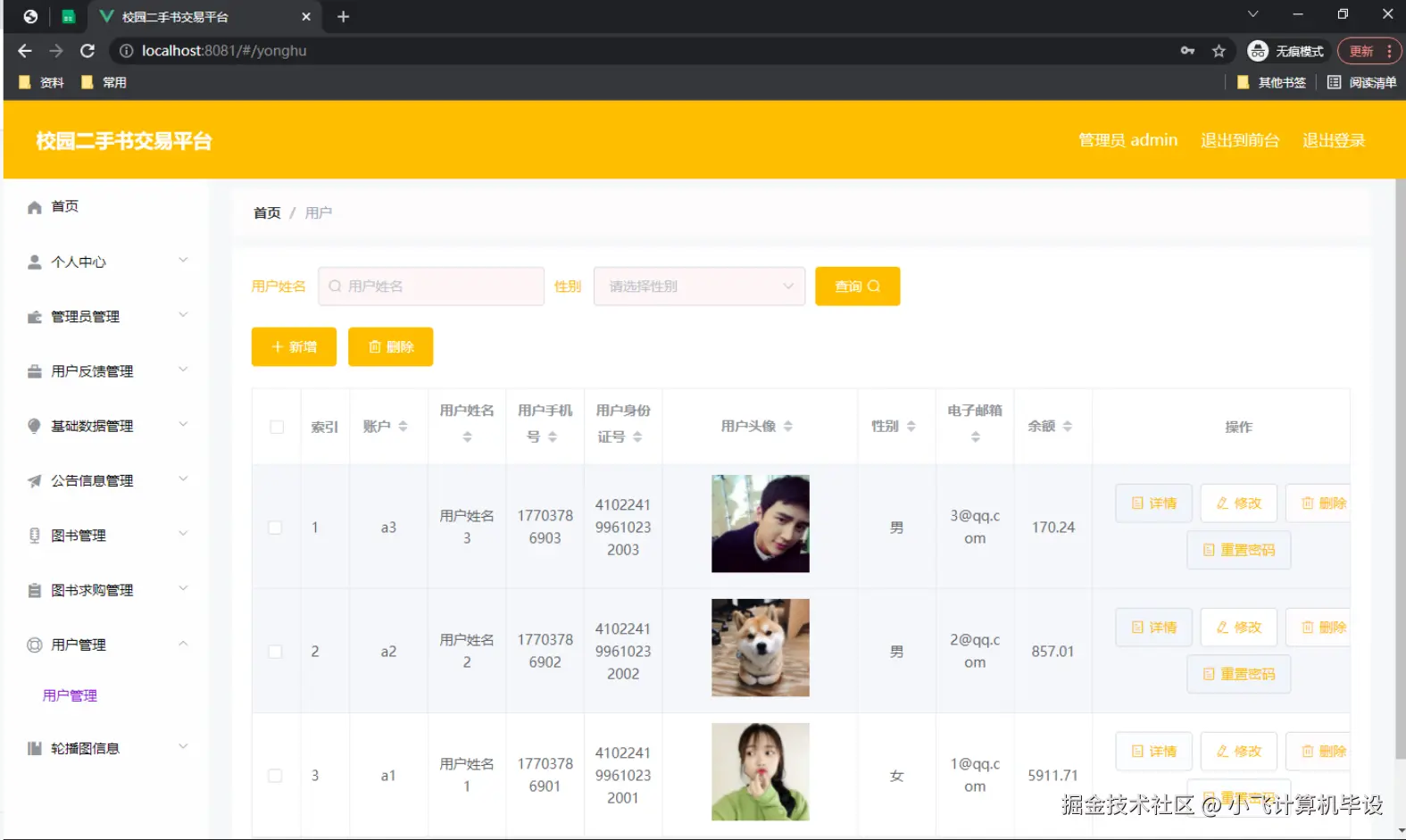
Task: Open the 常用 bookmark folder
Action: click(104, 82)
